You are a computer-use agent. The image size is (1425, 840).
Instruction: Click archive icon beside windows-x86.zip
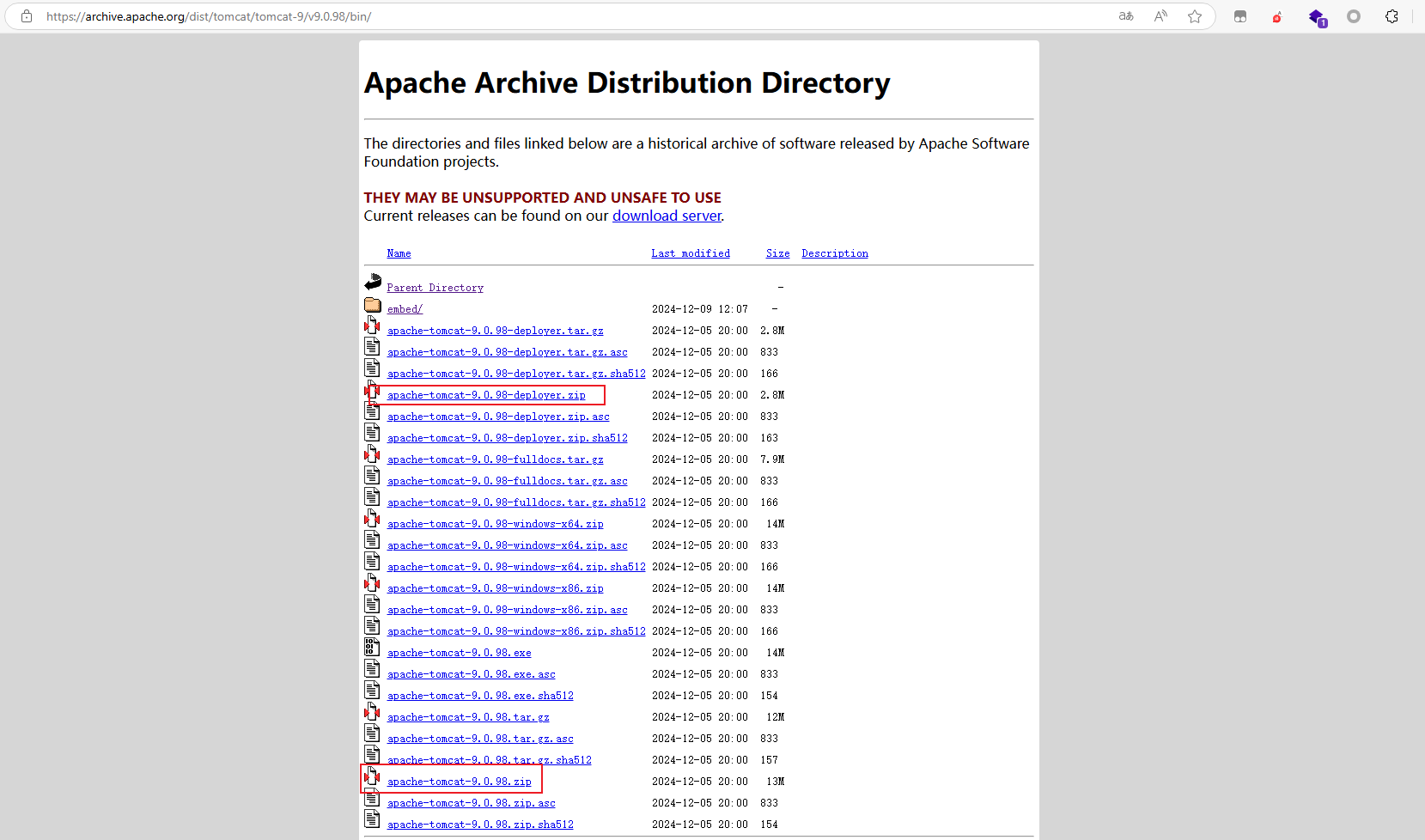(x=373, y=582)
